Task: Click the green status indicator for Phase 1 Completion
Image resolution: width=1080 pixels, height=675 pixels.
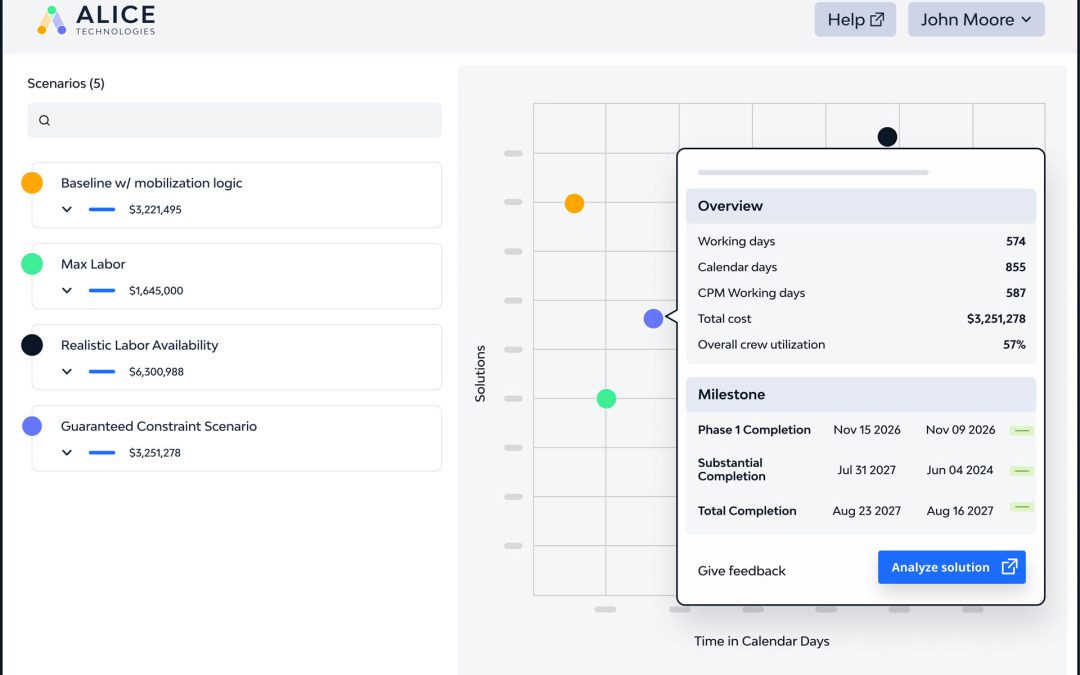Action: click(1022, 430)
